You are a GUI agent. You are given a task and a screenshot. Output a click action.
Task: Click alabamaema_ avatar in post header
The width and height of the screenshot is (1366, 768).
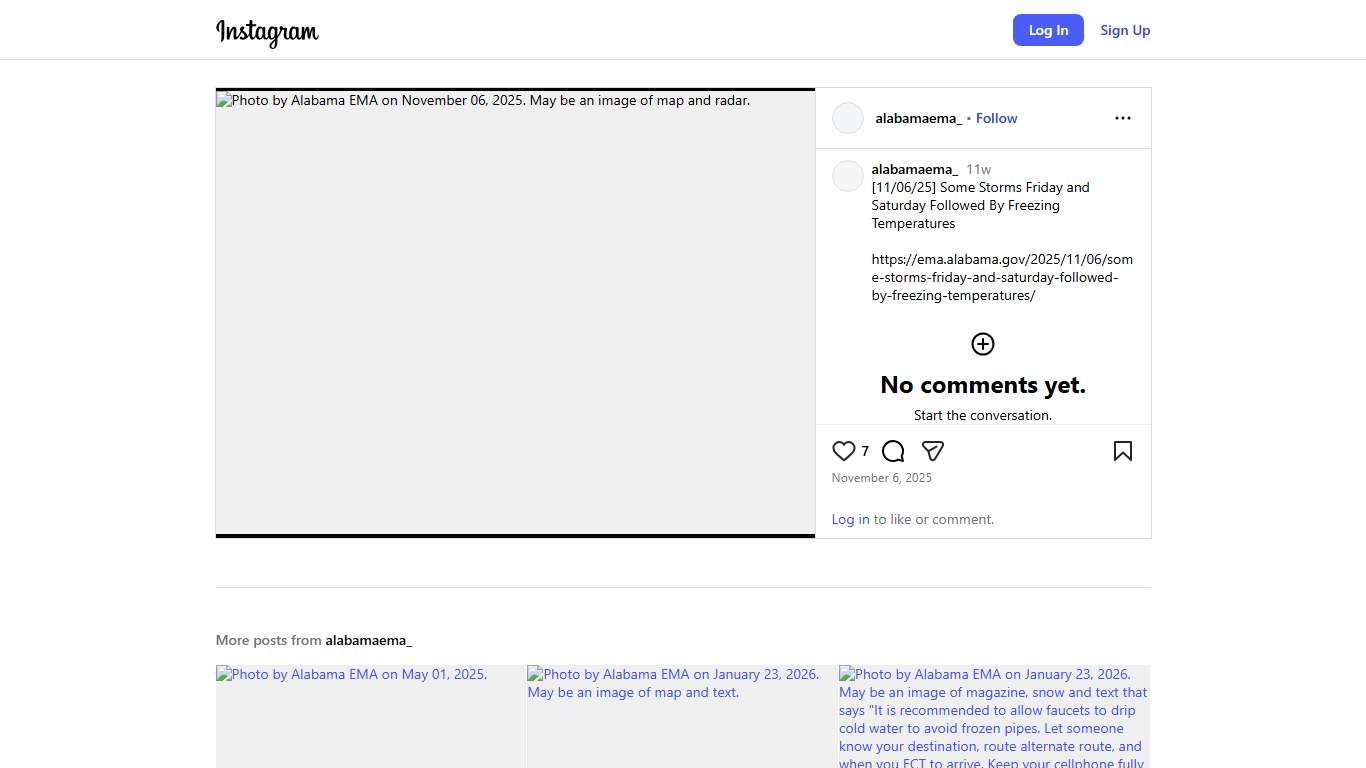(848, 118)
